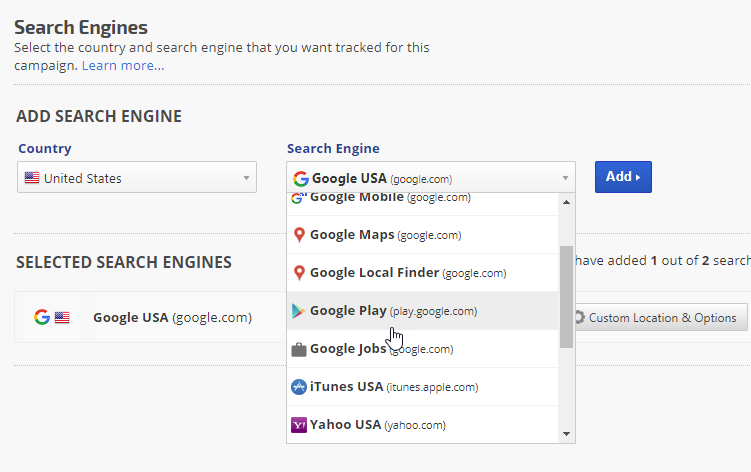Click the Google Maps pin icon
This screenshot has width=751, height=472.
[x=298, y=235]
